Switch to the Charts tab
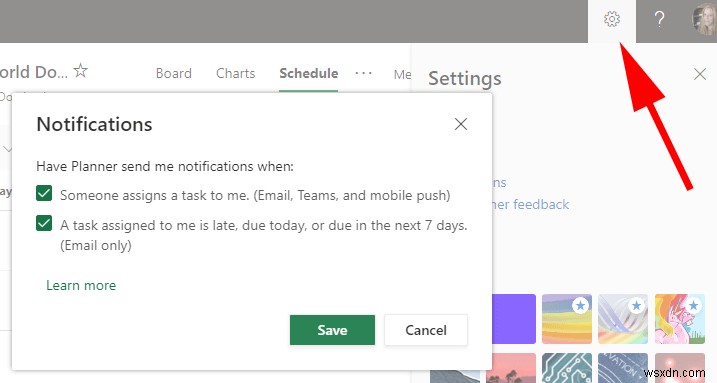 point(235,74)
